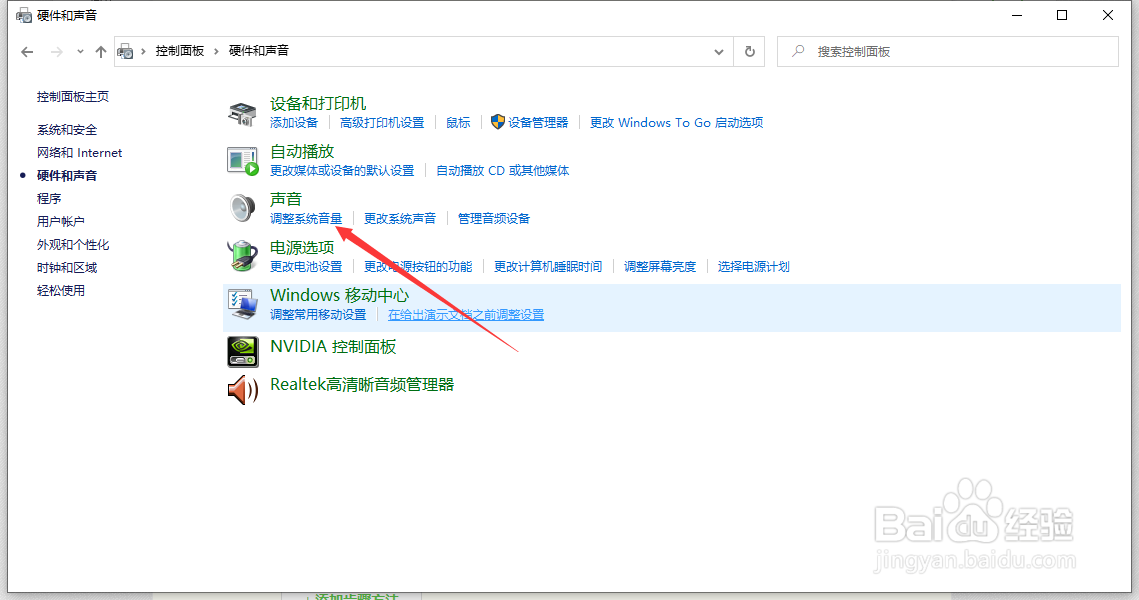The image size is (1139, 600).
Task: Refresh the control panel view
Action: (x=750, y=52)
